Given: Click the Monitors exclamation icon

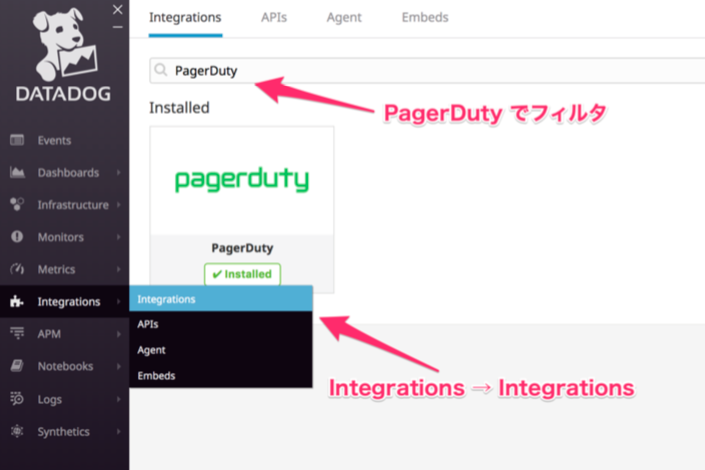Looking at the screenshot, I should pos(17,237).
